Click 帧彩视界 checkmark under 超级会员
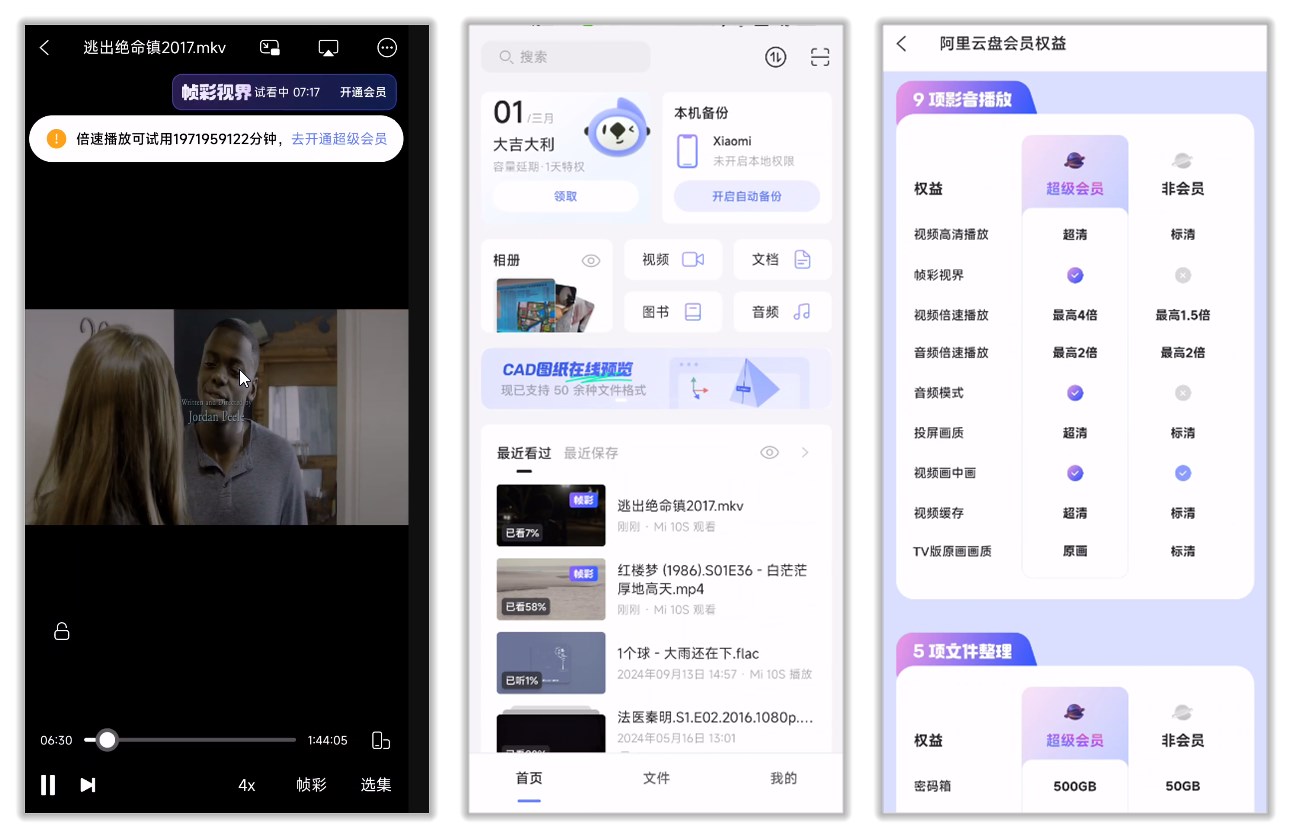The height and width of the screenshot is (838, 1292). click(1075, 275)
